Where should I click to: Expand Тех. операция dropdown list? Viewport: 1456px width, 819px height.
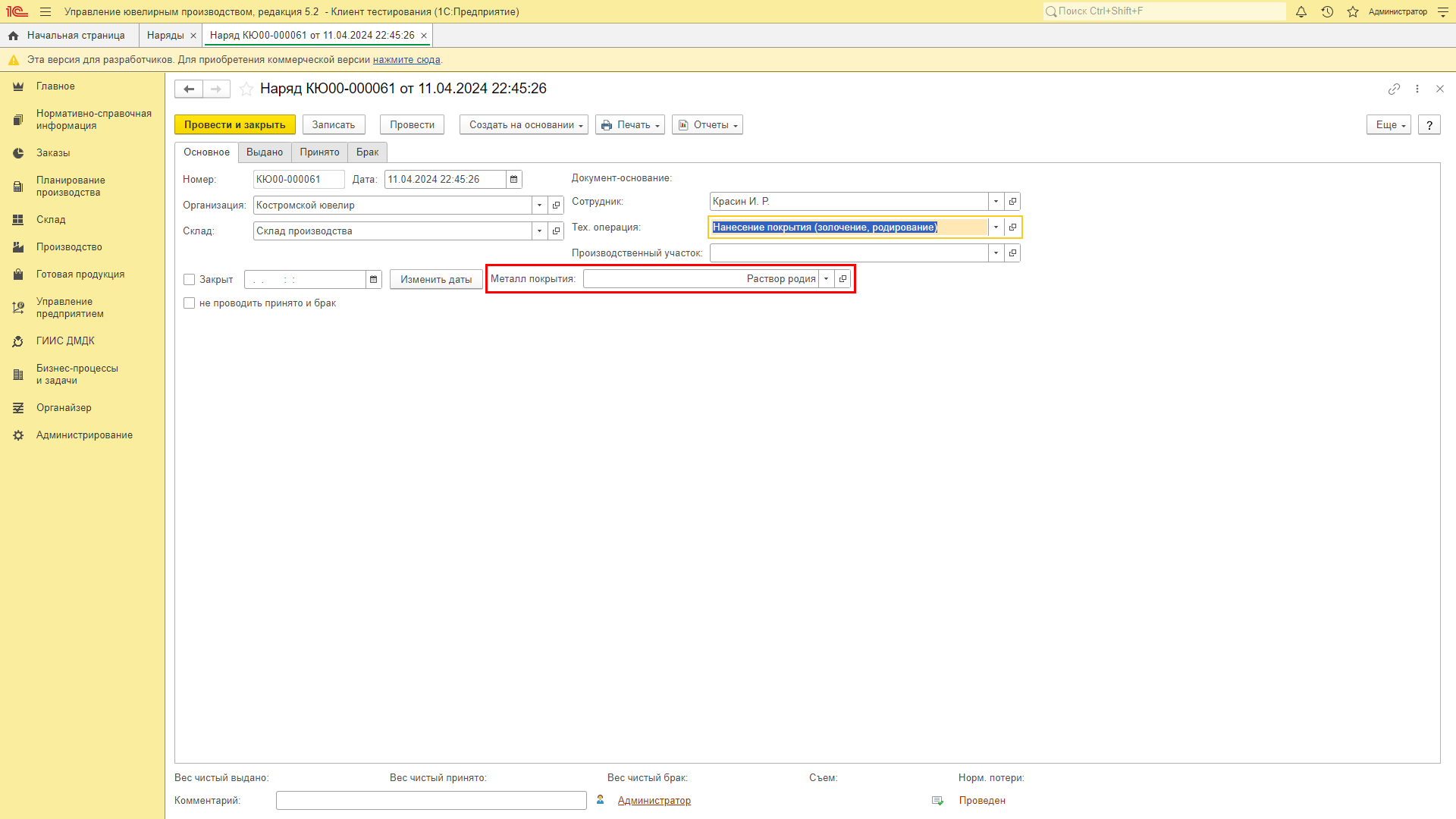tap(996, 227)
